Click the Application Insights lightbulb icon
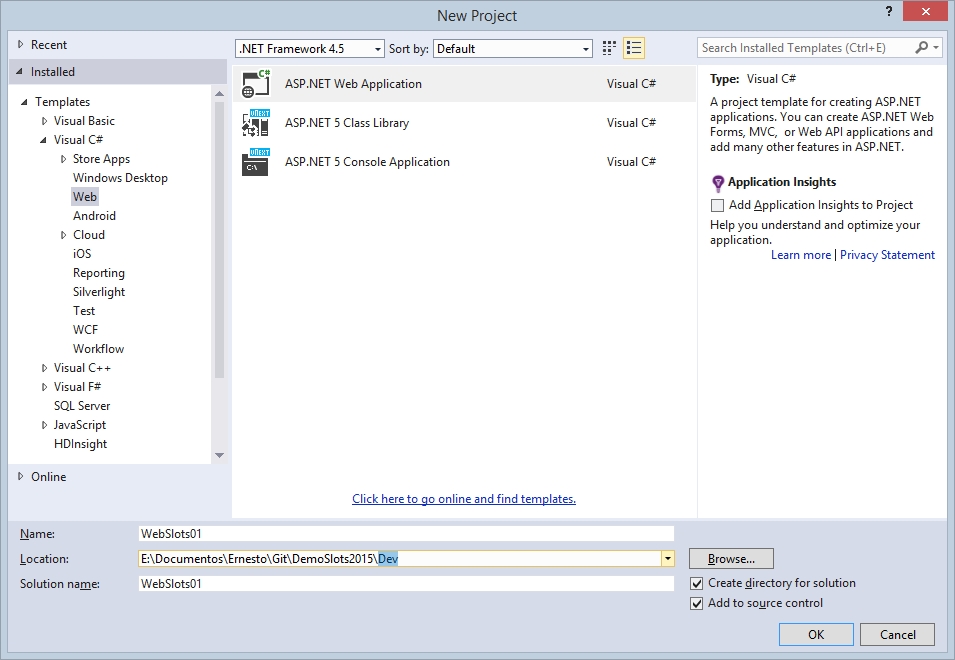Screen dimensions: 955x660 (717, 183)
